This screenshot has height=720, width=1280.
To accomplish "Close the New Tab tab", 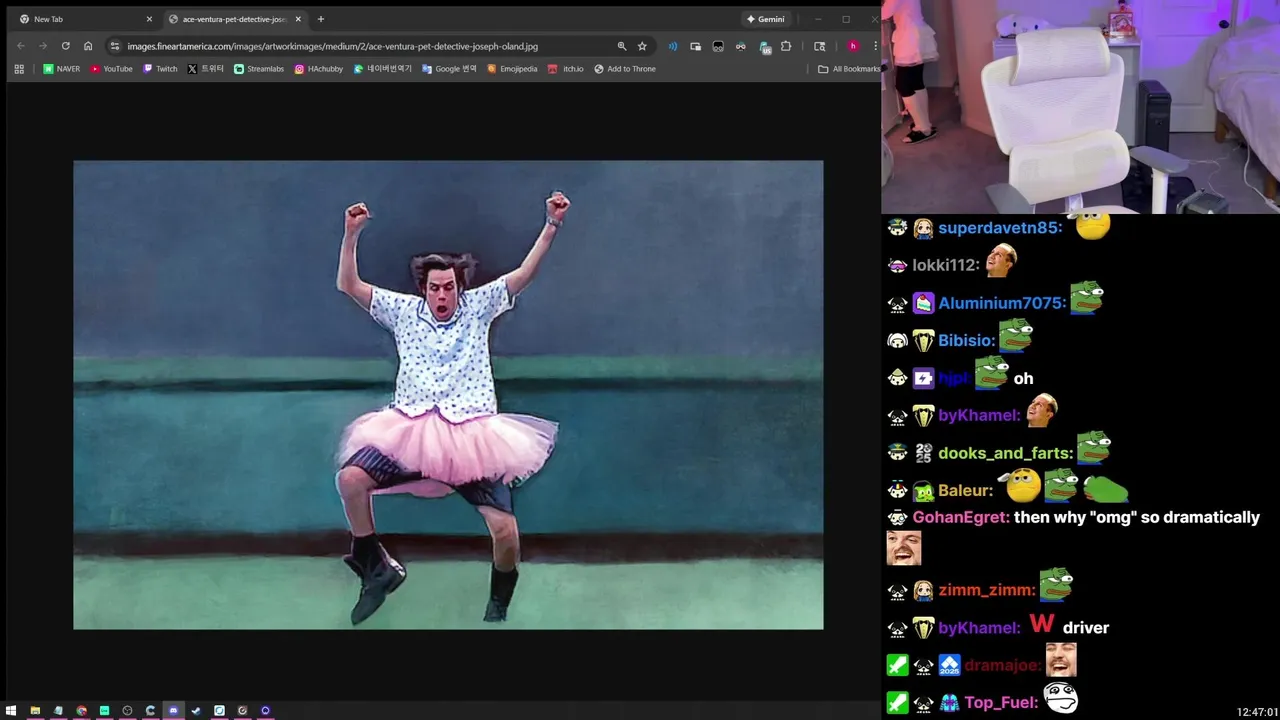I will pos(149,19).
